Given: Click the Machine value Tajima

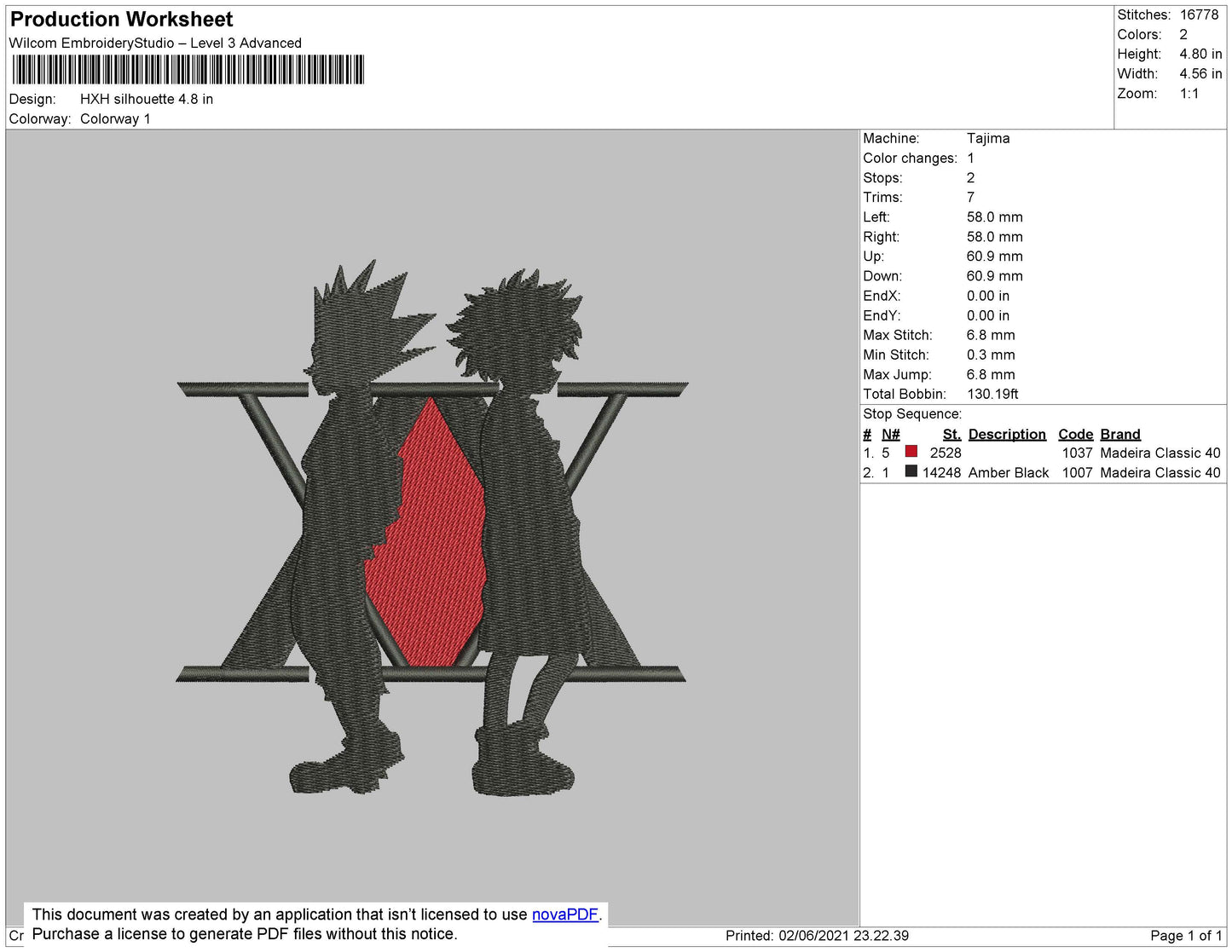Looking at the screenshot, I should click(988, 138).
